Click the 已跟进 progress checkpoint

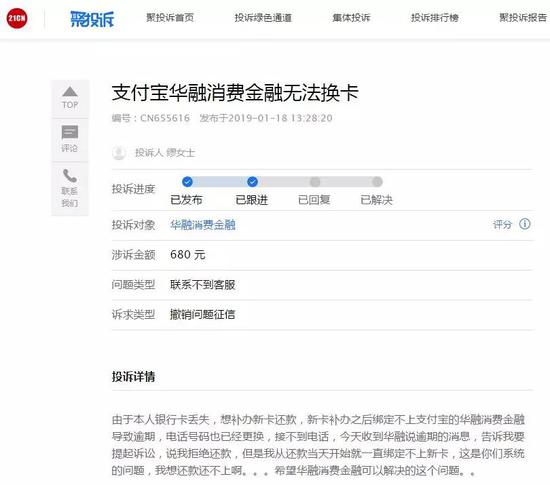[252, 182]
